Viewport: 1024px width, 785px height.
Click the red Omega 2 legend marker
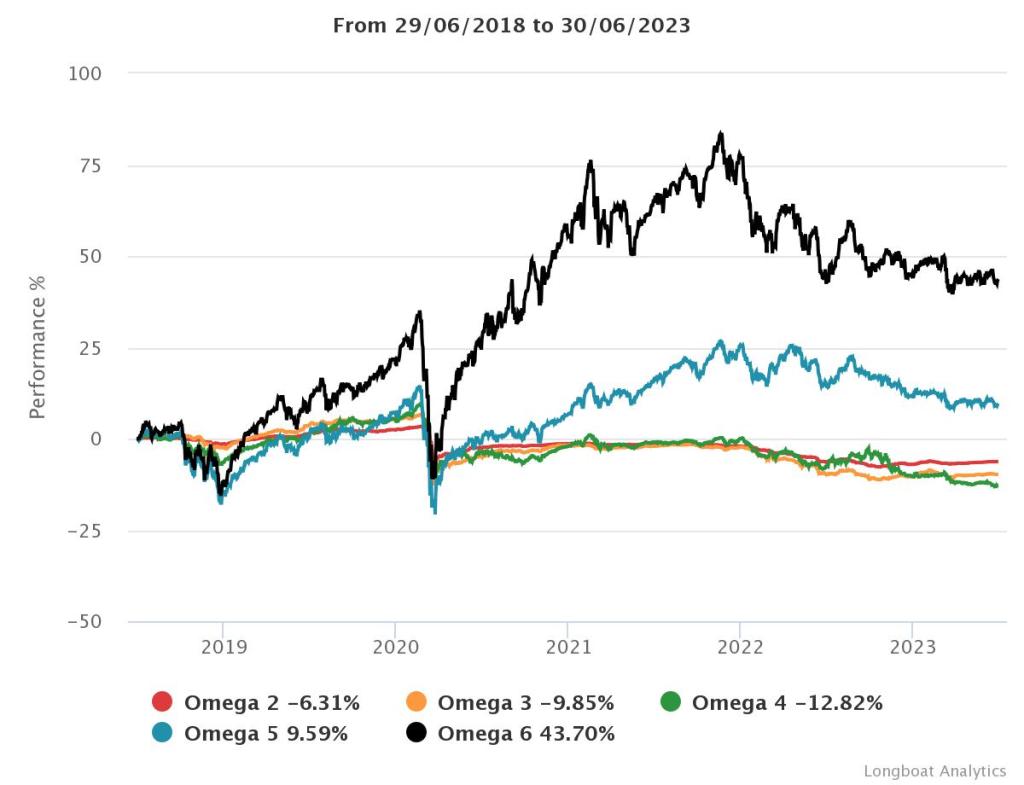[162, 702]
